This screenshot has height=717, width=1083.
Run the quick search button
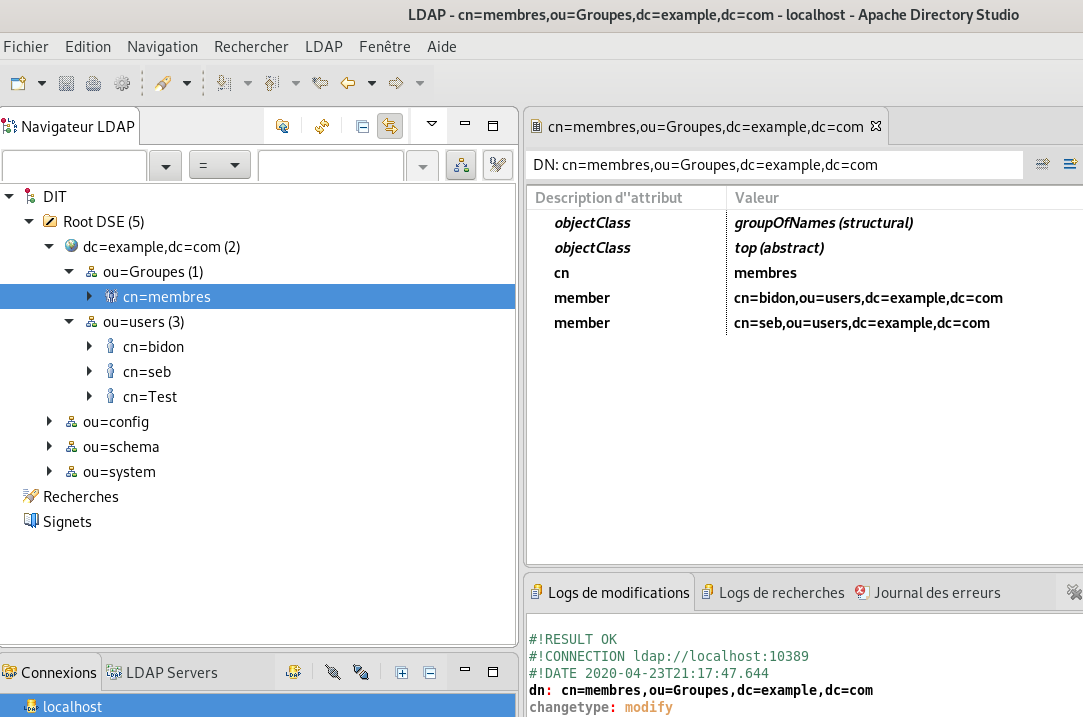click(x=497, y=166)
